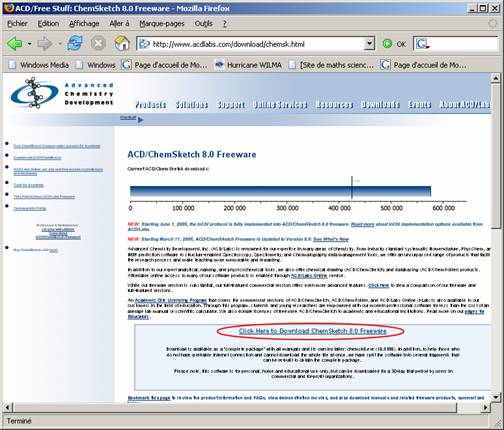Click the page icon in the URL bar

[144, 44]
